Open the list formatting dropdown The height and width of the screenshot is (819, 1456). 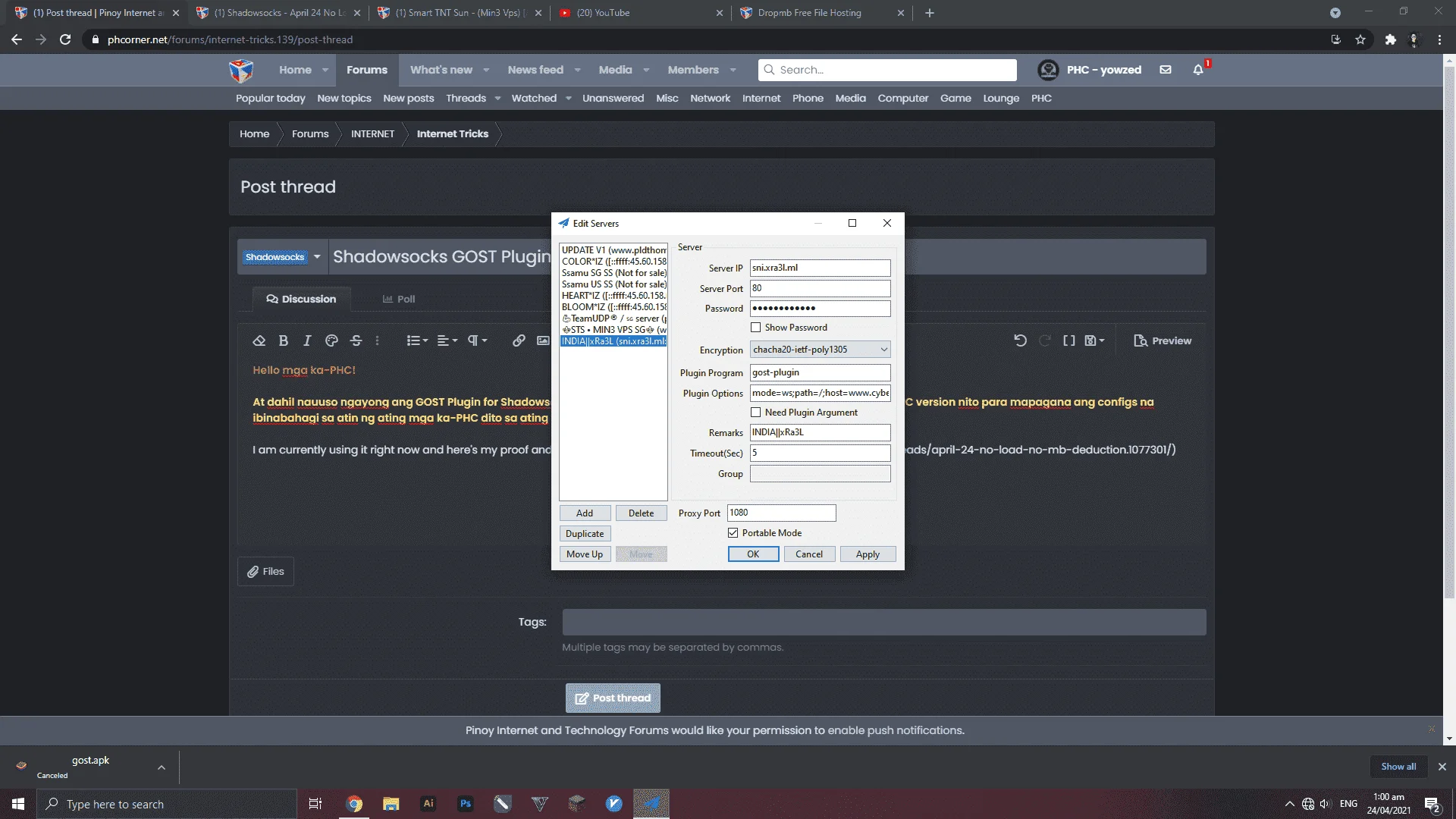[417, 341]
